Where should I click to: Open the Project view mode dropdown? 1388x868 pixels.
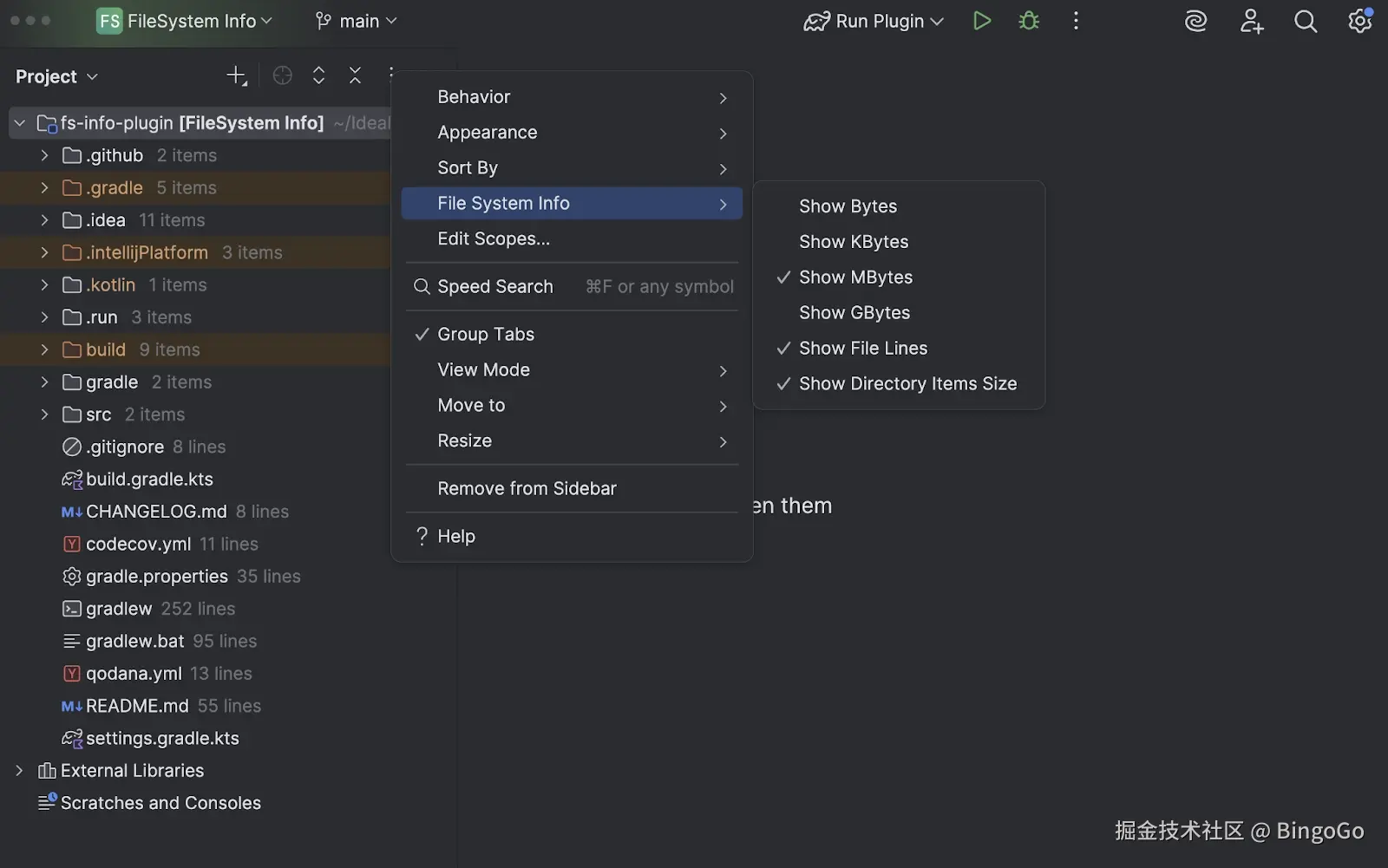click(56, 75)
